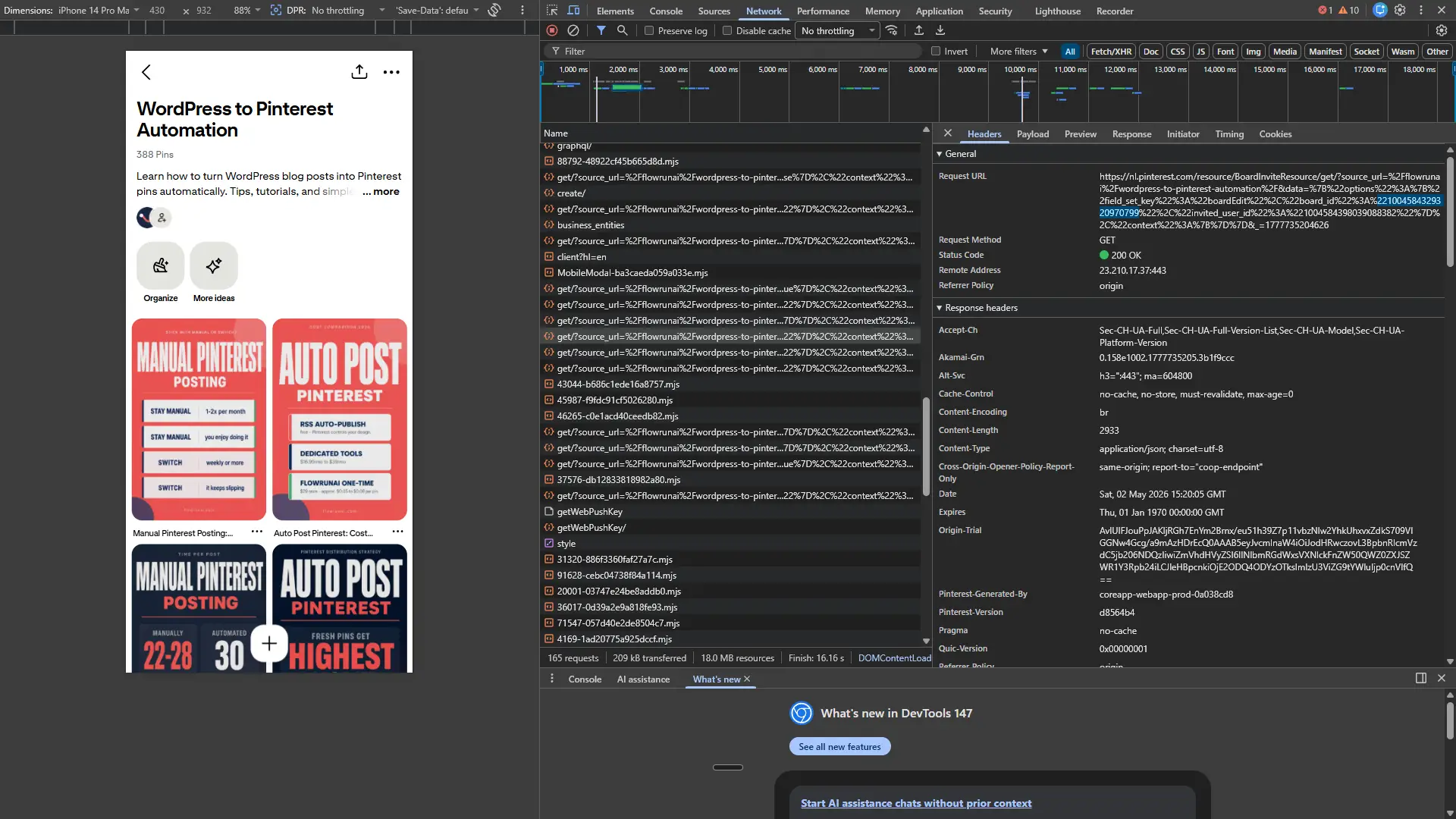Filter requests by JS type
The height and width of the screenshot is (819, 1456).
coord(1200,52)
